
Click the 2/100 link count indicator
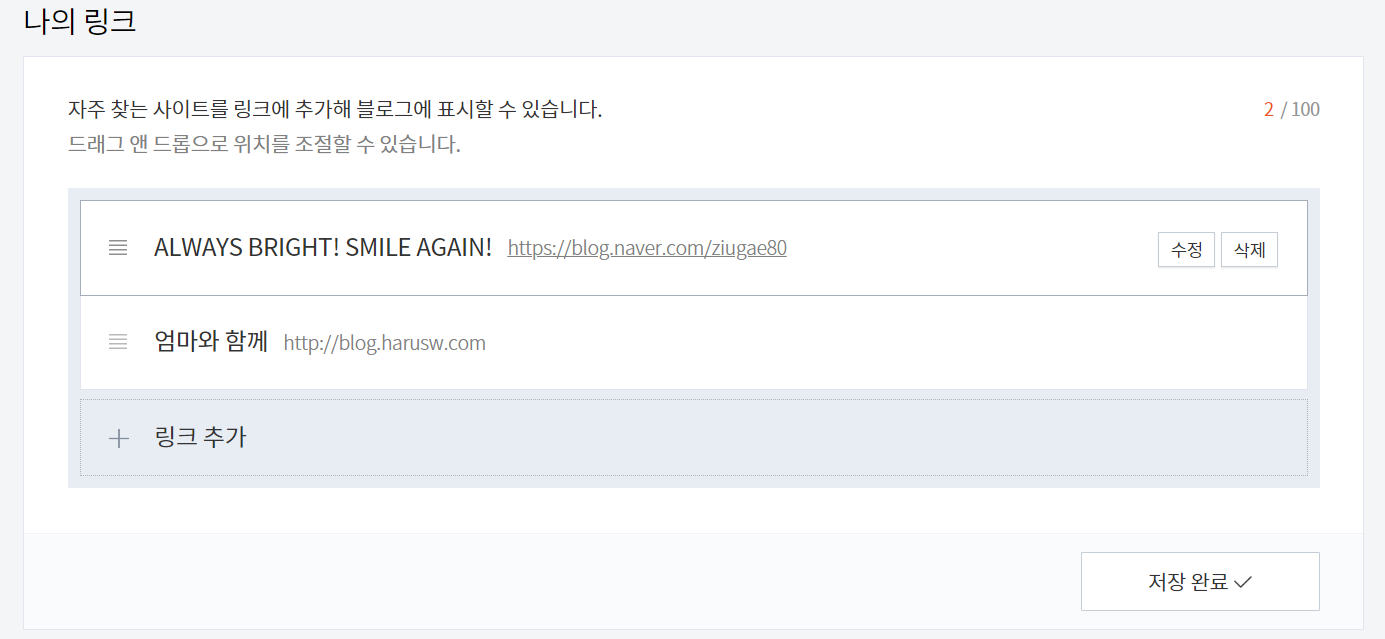click(x=1292, y=110)
